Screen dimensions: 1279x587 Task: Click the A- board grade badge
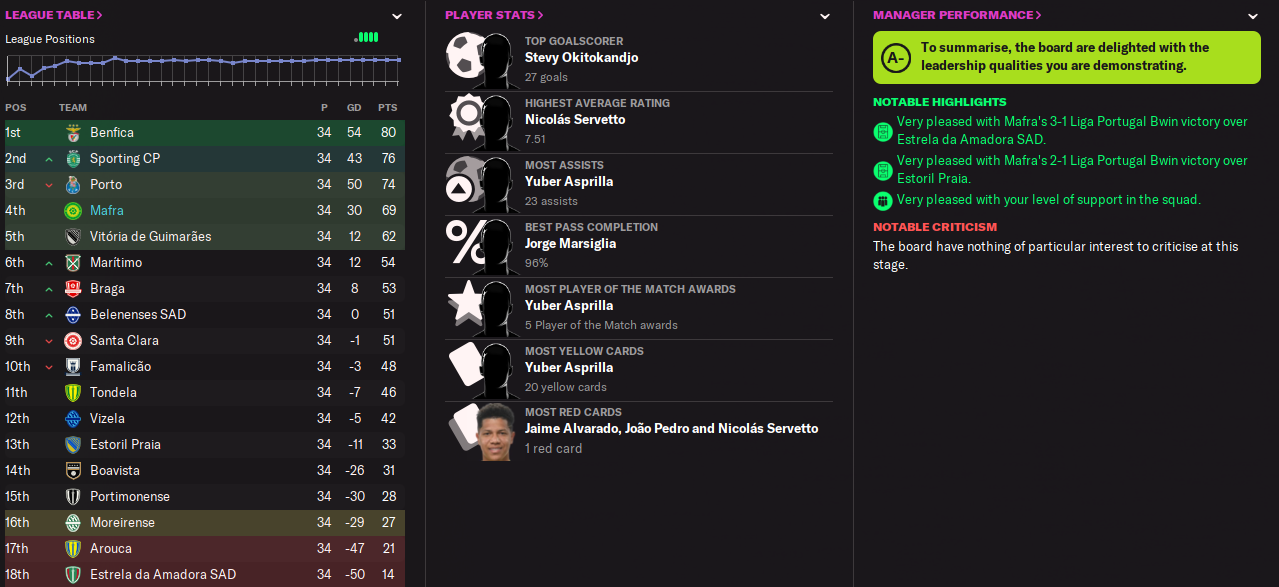click(896, 58)
